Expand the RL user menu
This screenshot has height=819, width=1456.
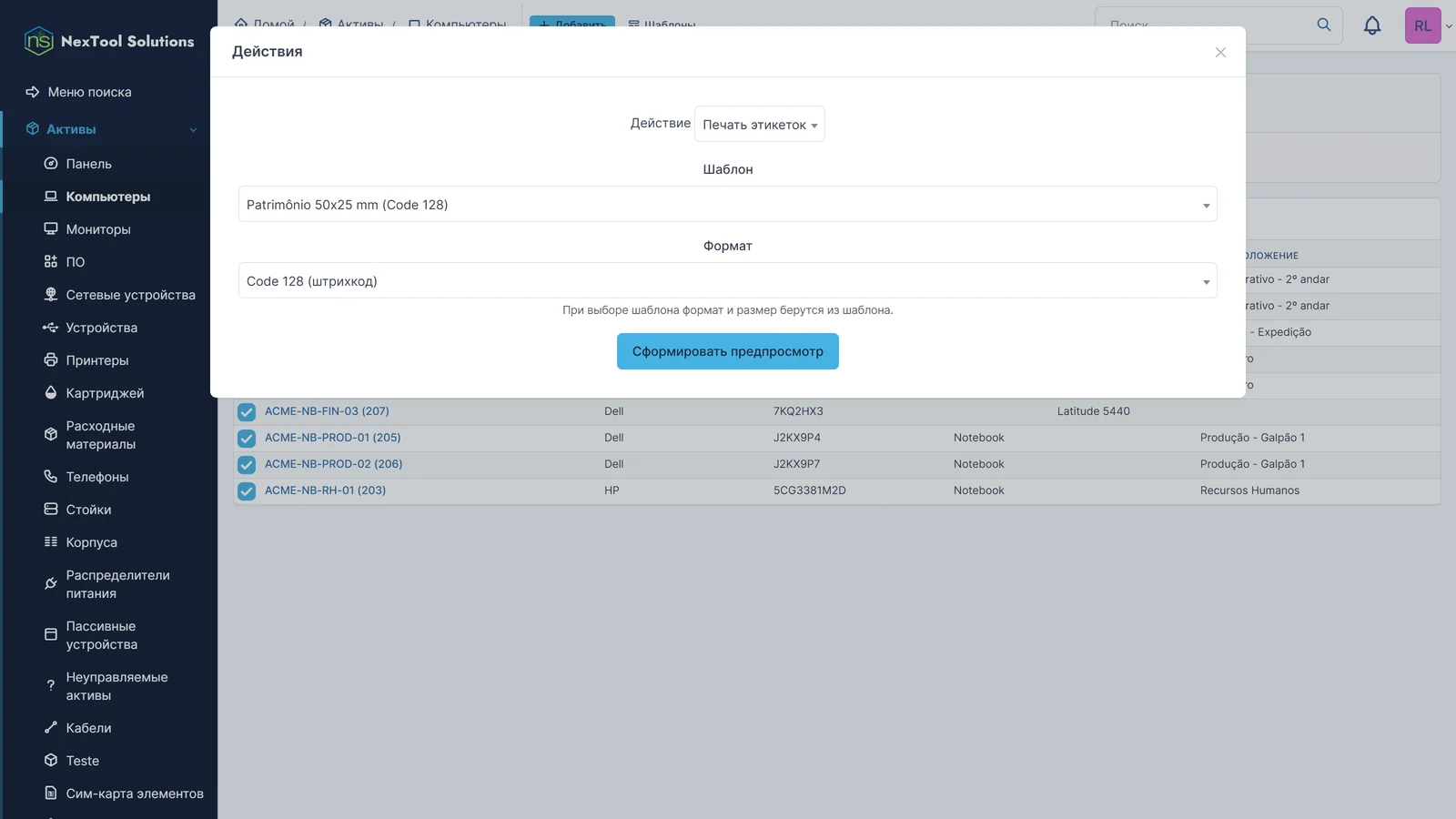pos(1429,25)
